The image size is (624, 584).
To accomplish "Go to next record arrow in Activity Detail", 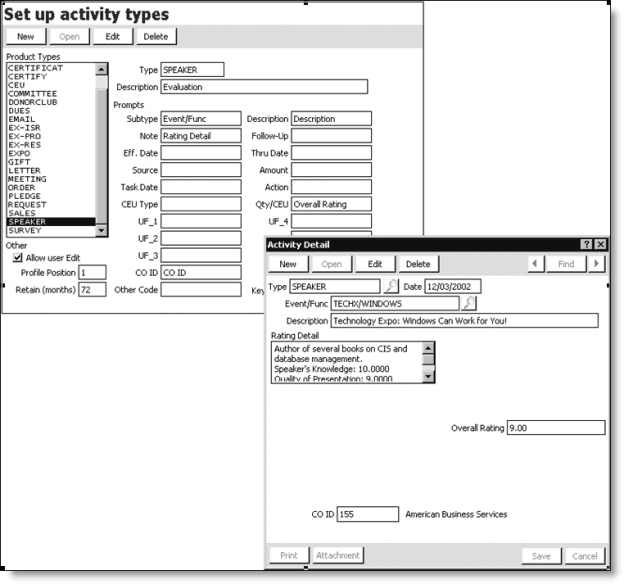I will click(597, 264).
